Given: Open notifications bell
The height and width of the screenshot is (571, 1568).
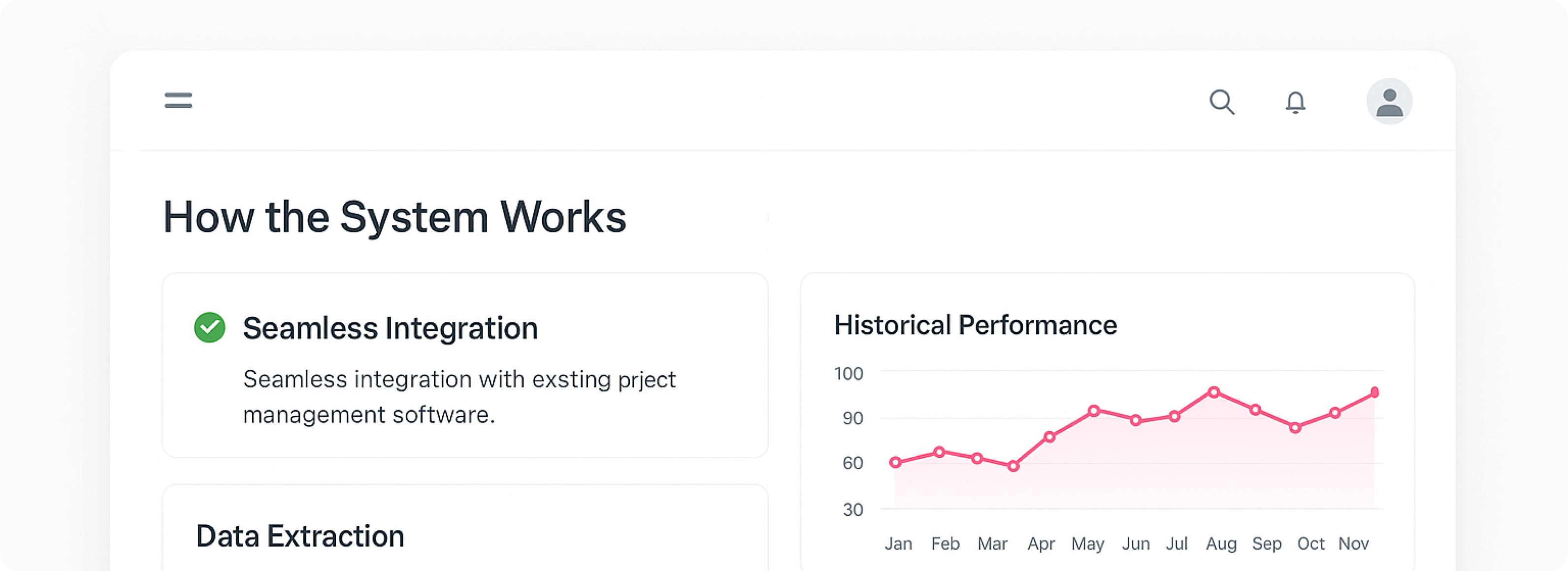Looking at the screenshot, I should pyautogui.click(x=1295, y=102).
